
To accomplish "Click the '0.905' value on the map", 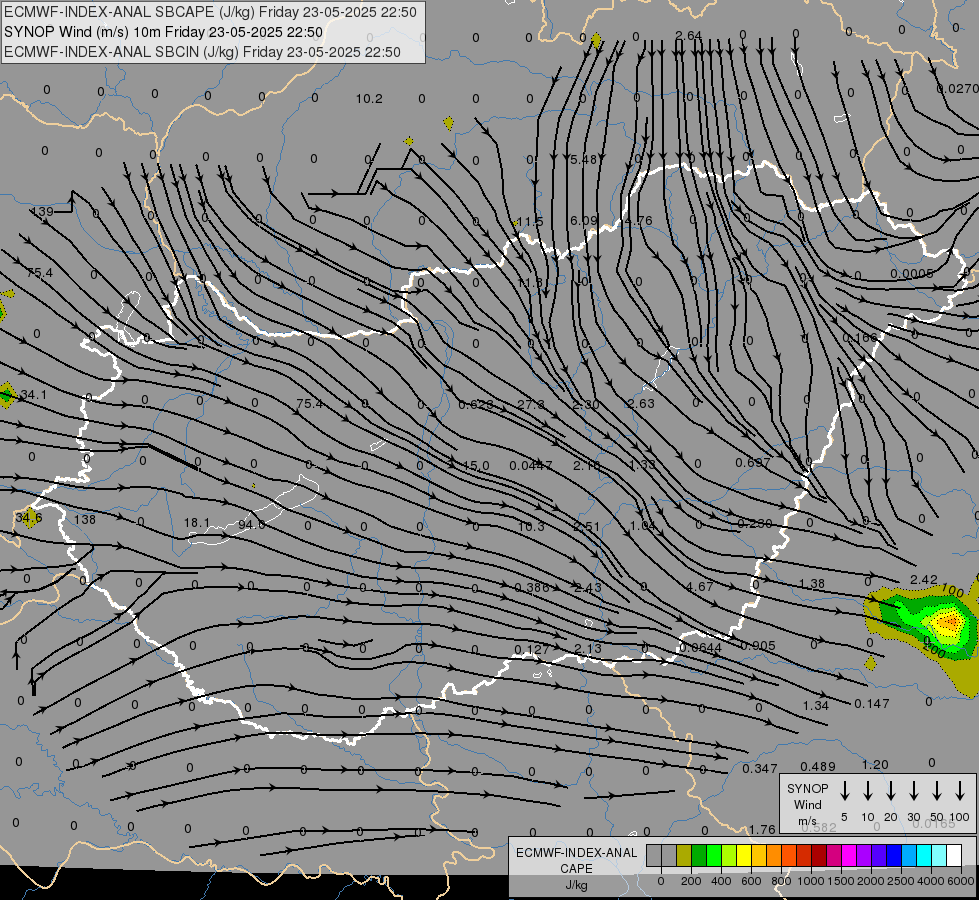I will tap(757, 645).
